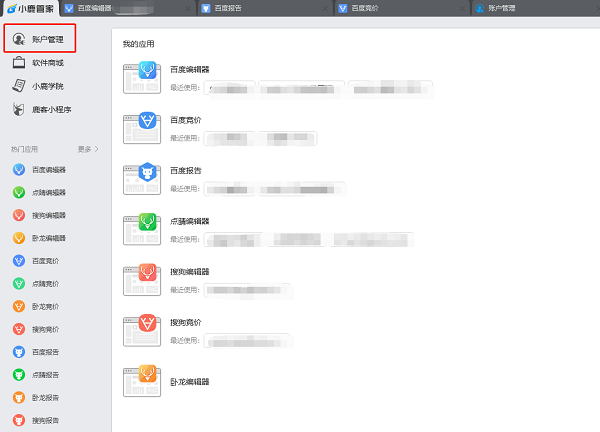The height and width of the screenshot is (432, 600).
Task: Select first recent account under 点睛编辑器
Action: [233, 240]
